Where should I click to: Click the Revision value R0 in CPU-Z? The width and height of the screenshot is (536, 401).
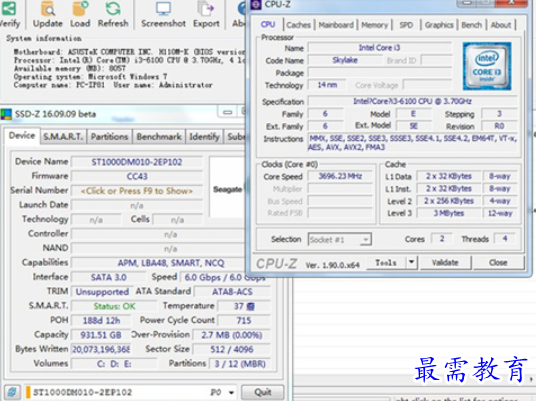point(499,126)
